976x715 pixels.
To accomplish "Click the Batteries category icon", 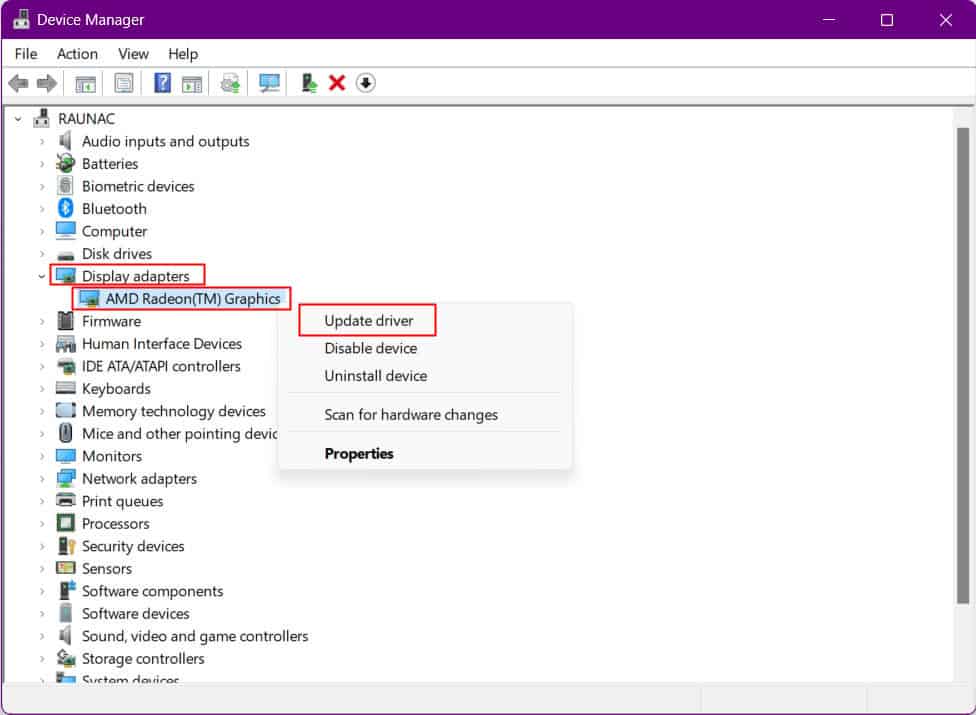I will click(x=65, y=164).
